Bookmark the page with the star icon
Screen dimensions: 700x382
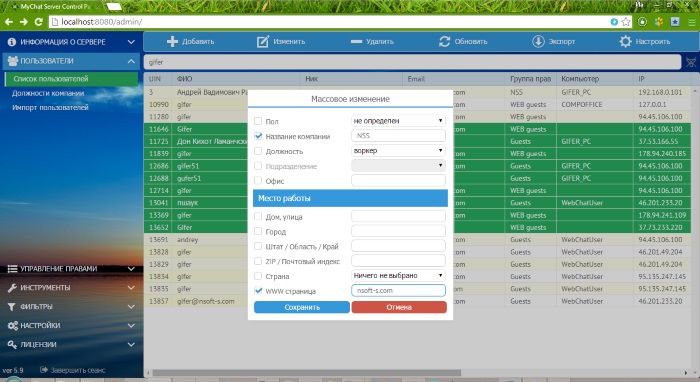(626, 21)
